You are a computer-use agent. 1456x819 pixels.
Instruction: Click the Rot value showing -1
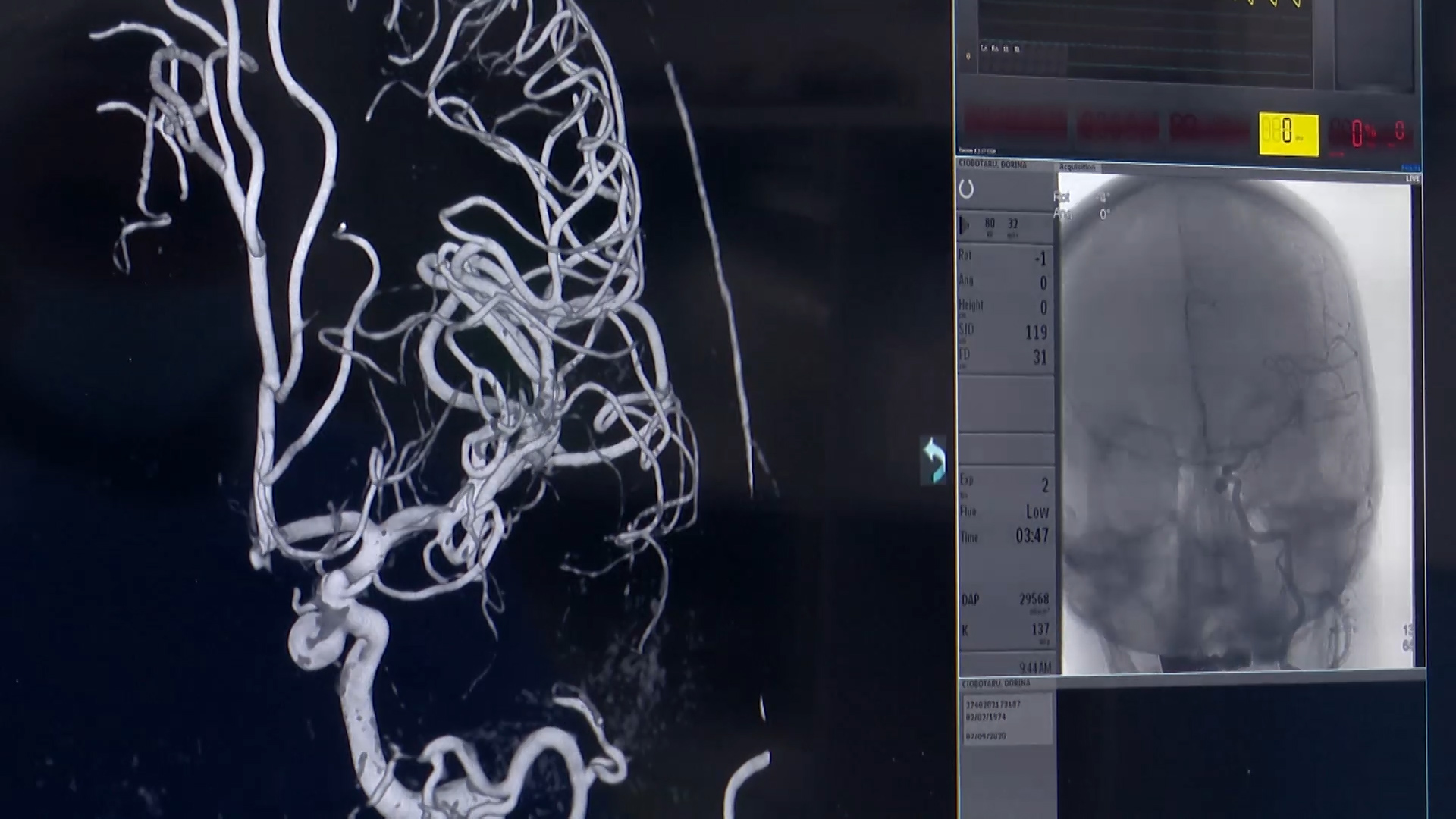click(1040, 259)
